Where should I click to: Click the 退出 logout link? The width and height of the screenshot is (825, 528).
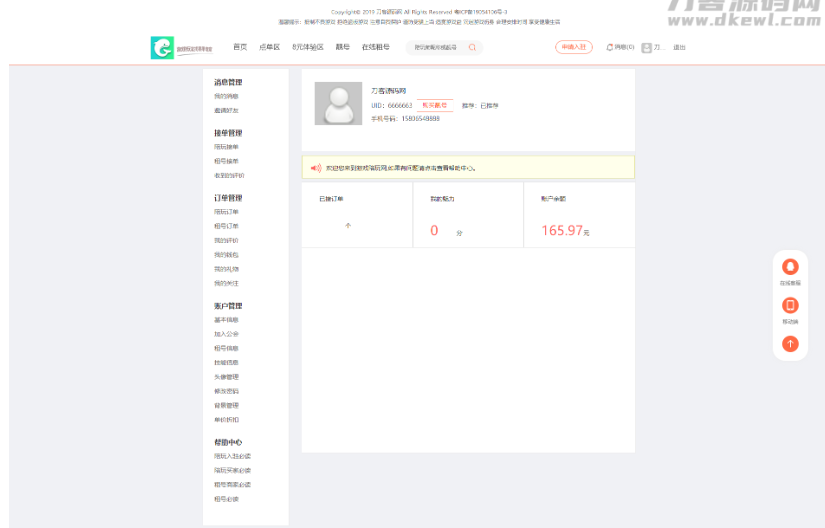click(x=679, y=47)
